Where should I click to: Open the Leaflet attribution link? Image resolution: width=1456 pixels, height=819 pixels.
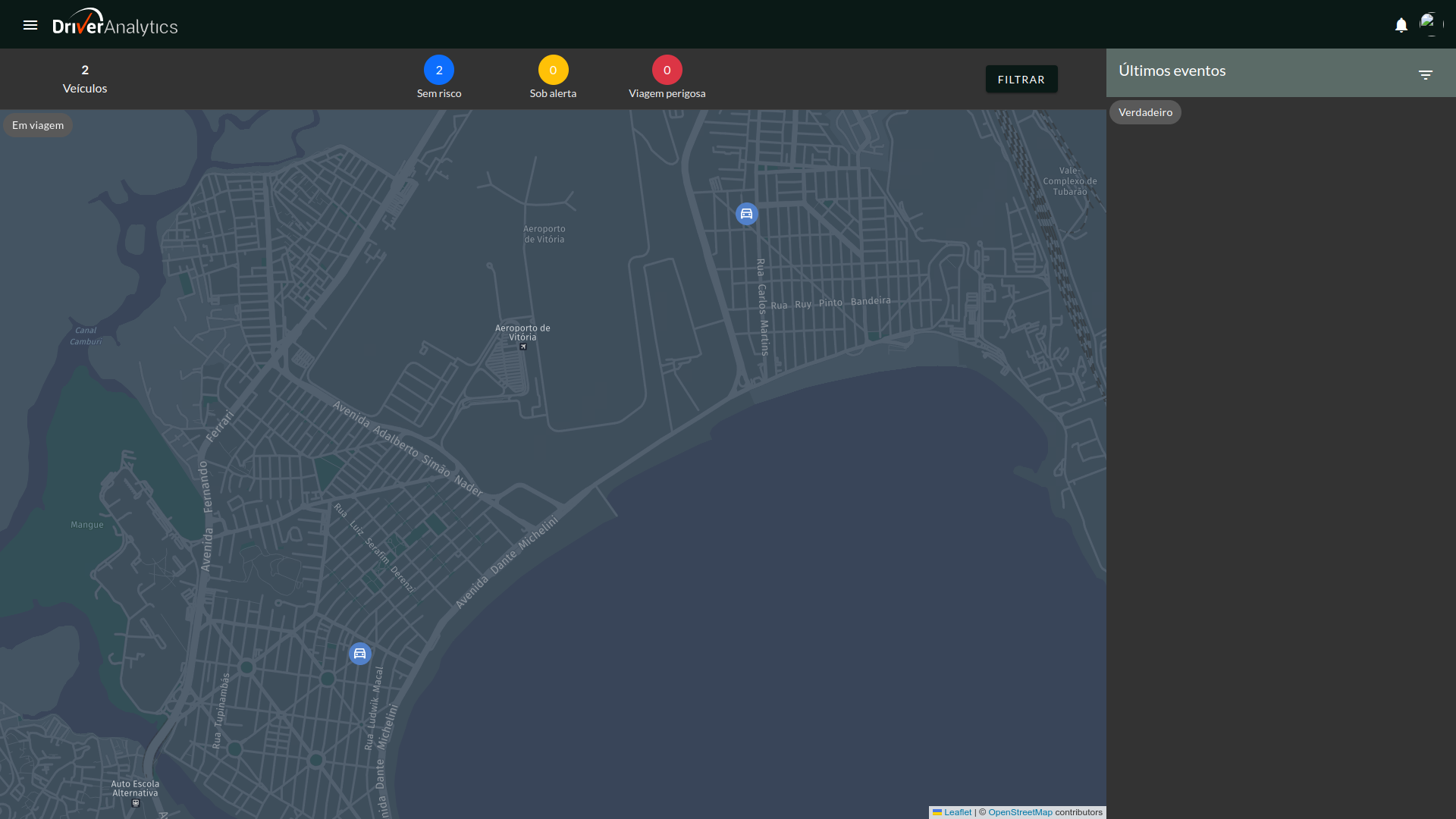coord(957,812)
